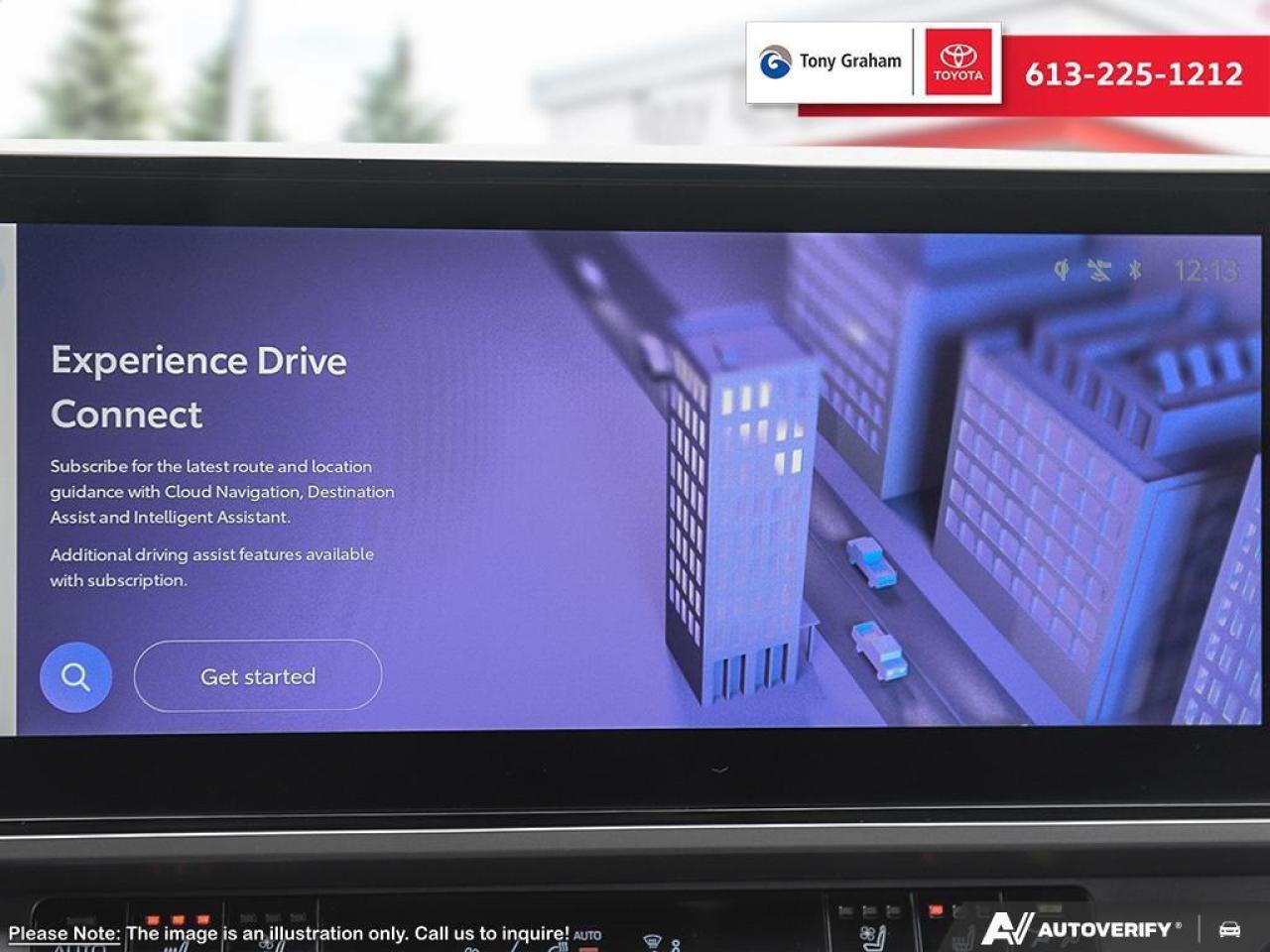Click the AutoVerify logo
1270x952 pixels.
1081,929
